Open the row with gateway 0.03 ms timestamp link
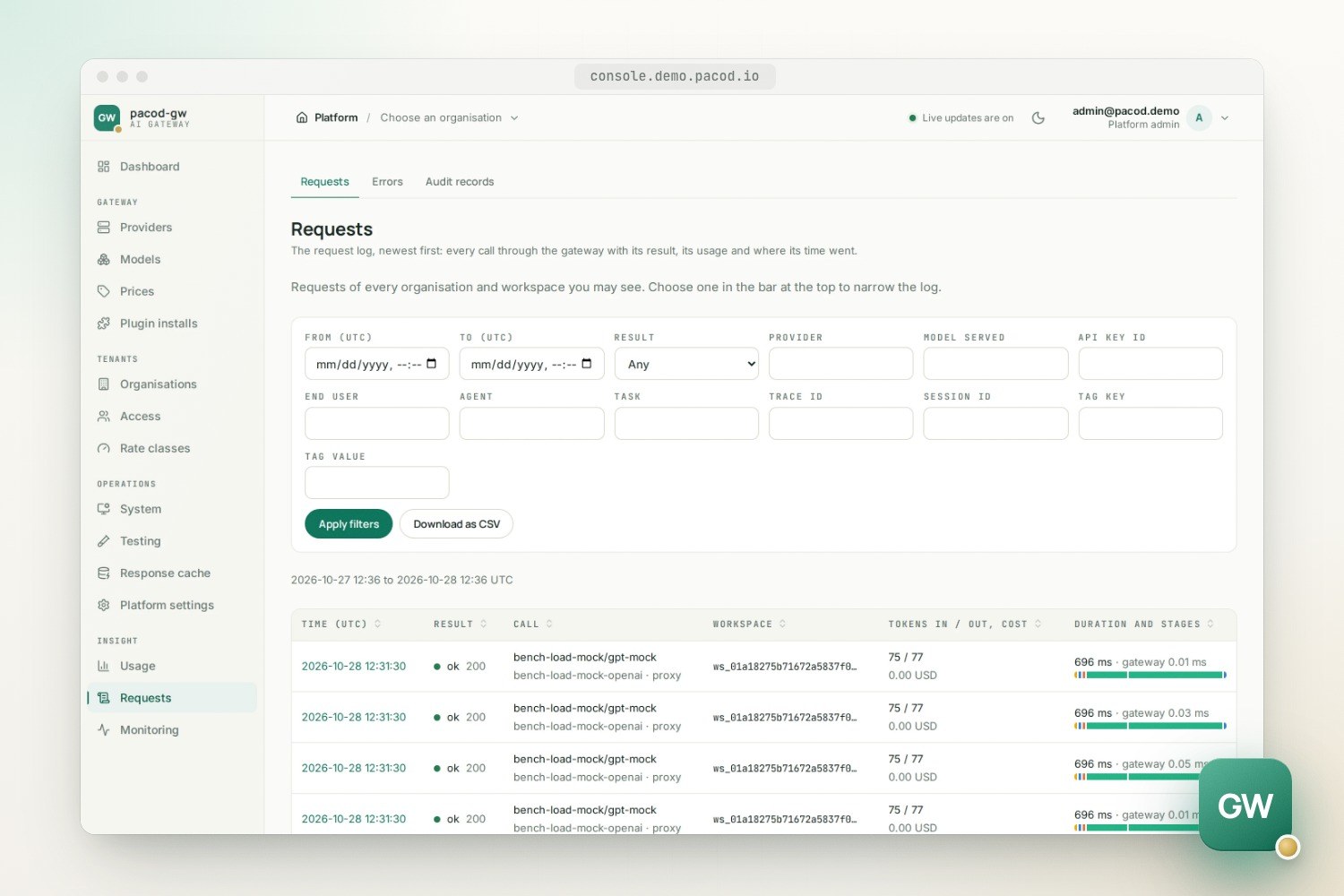 (x=354, y=718)
